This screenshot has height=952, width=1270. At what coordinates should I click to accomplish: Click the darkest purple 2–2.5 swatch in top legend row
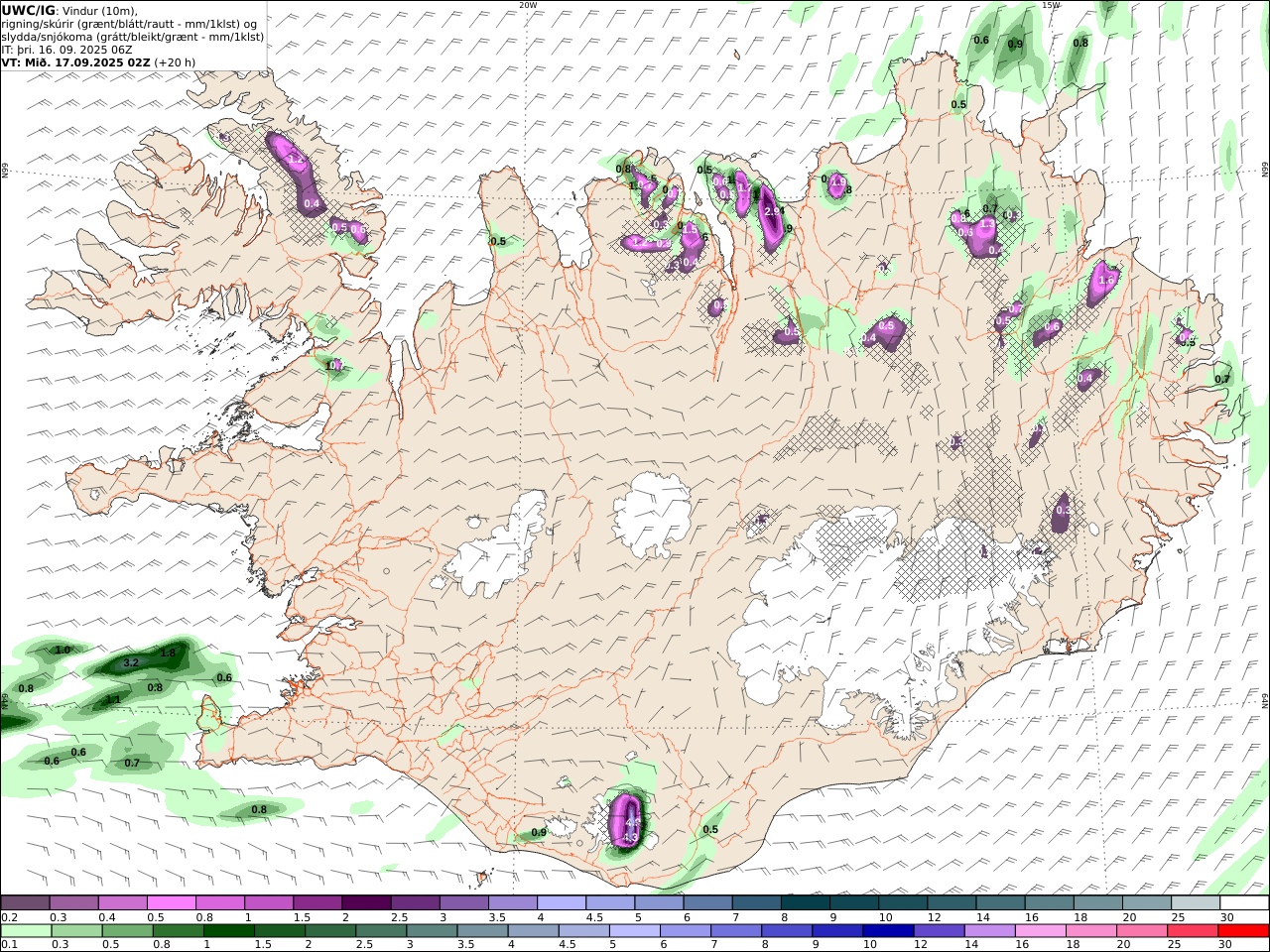click(366, 902)
